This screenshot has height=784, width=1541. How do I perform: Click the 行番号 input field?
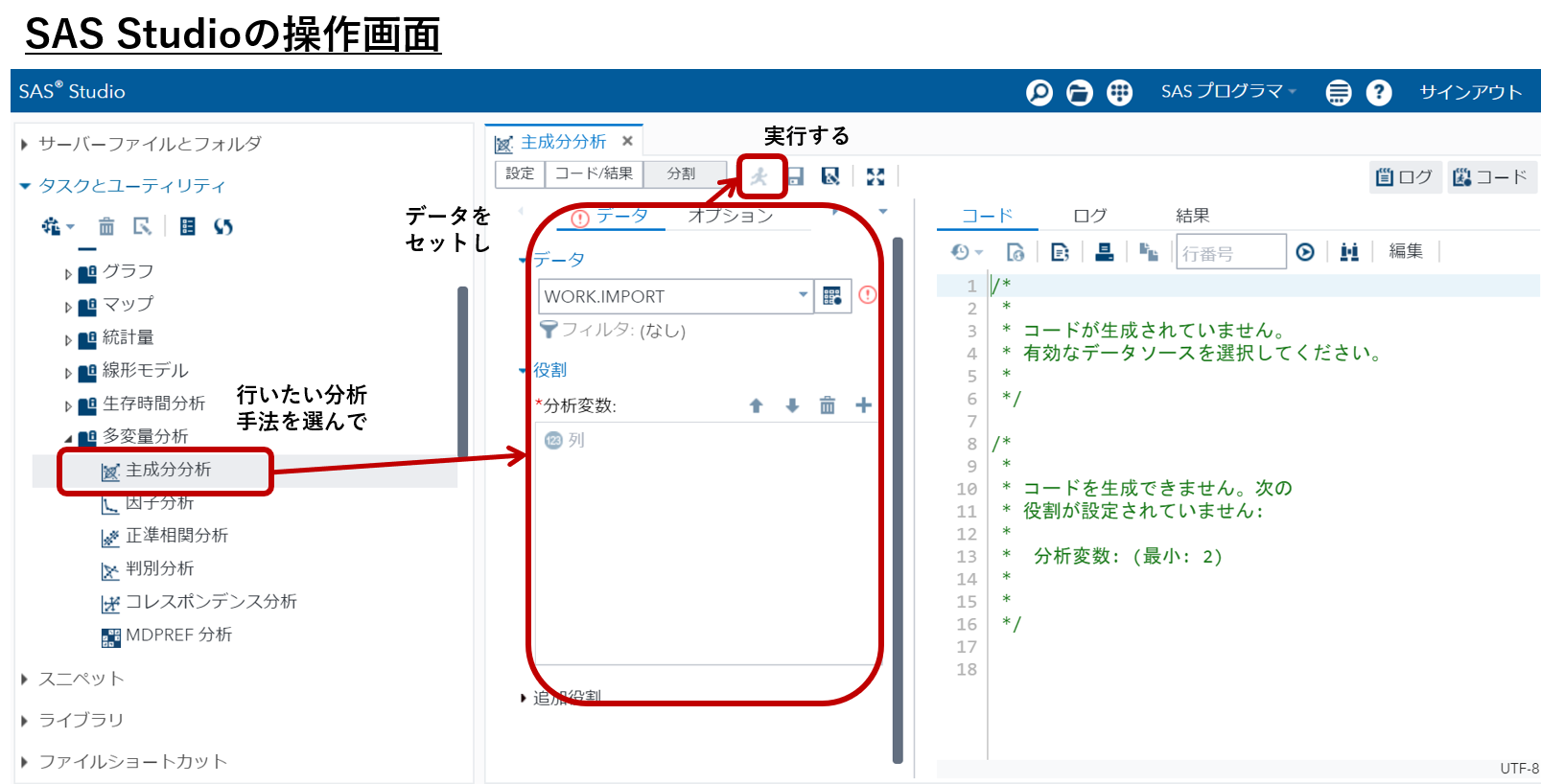(x=1231, y=253)
